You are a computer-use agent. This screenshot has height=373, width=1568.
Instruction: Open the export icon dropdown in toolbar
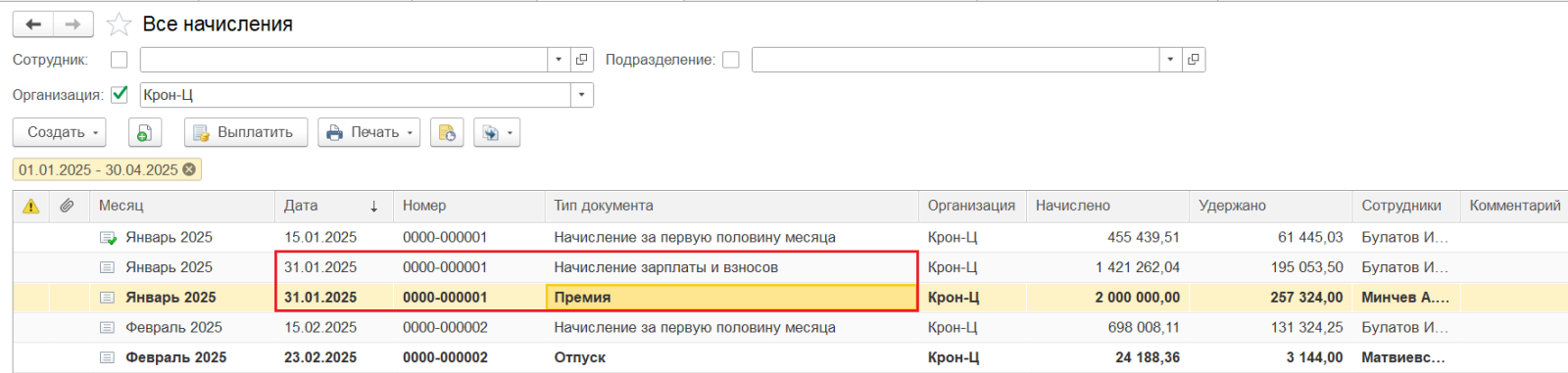497,132
